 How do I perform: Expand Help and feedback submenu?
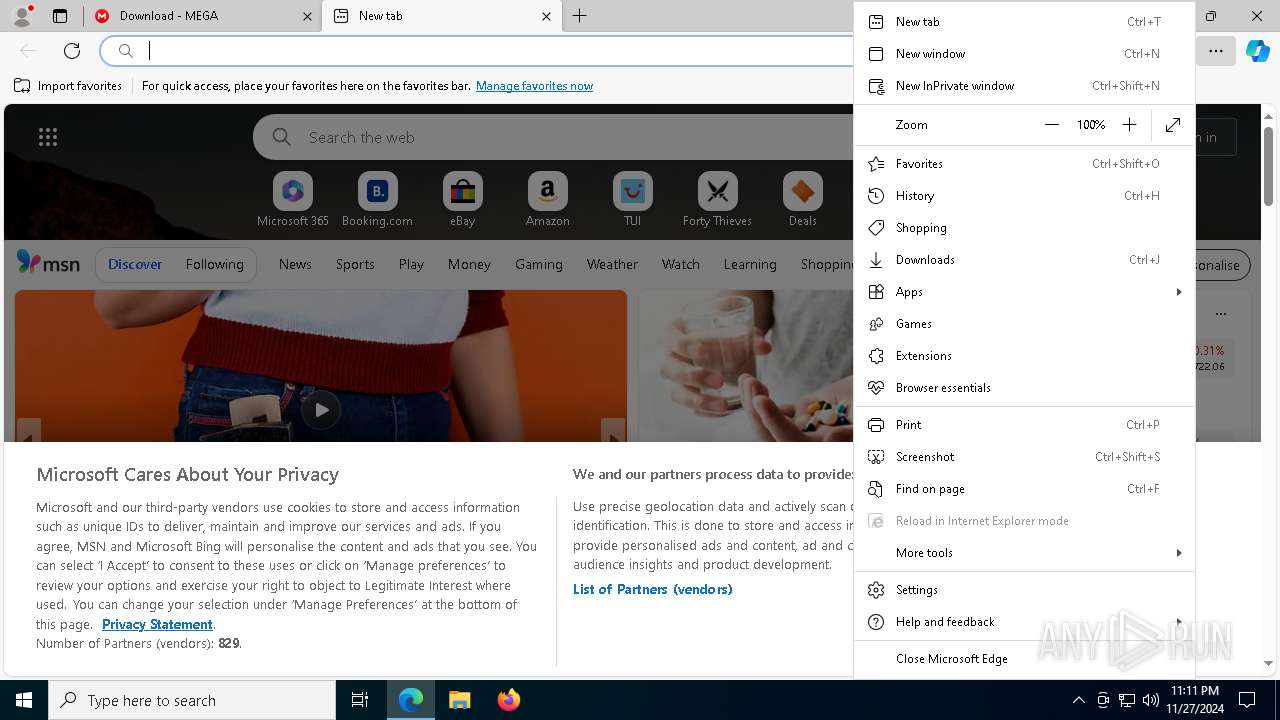tap(1024, 622)
